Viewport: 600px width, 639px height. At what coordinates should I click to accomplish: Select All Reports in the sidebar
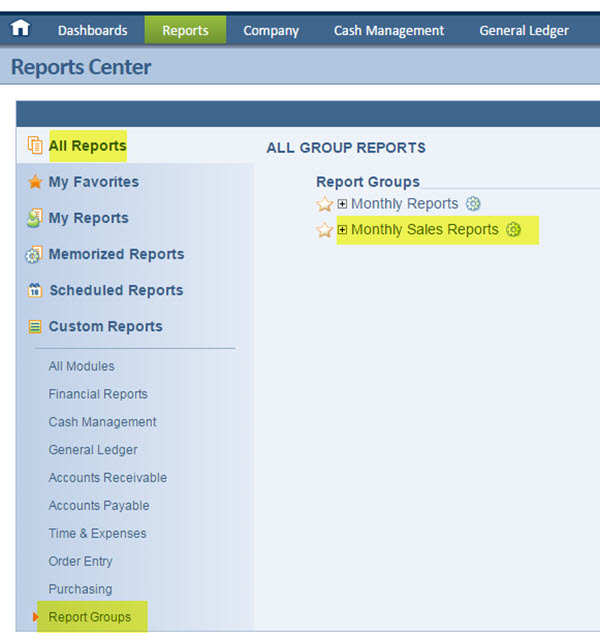(x=87, y=146)
